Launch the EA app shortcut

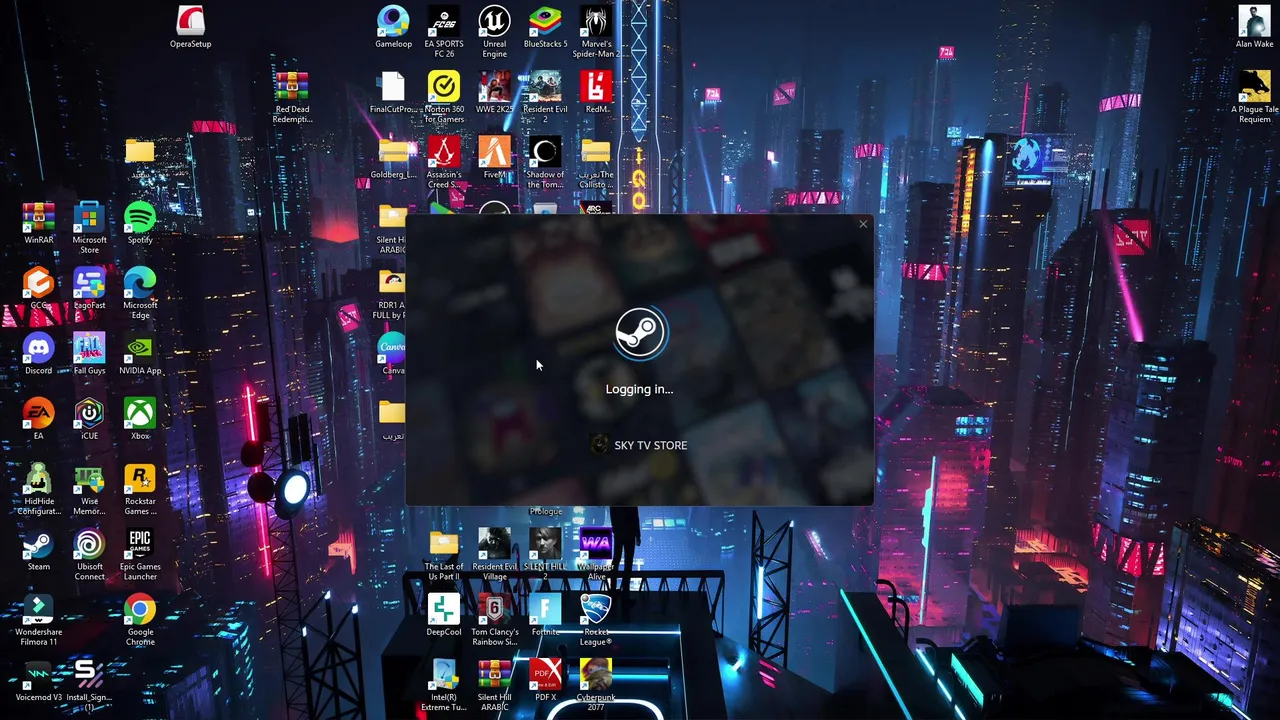point(39,418)
